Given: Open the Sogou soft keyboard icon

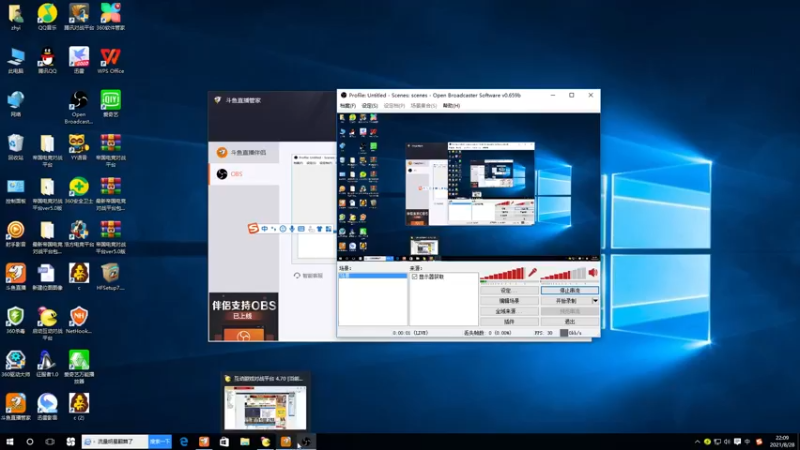Looking at the screenshot, I should pyautogui.click(x=301, y=229).
